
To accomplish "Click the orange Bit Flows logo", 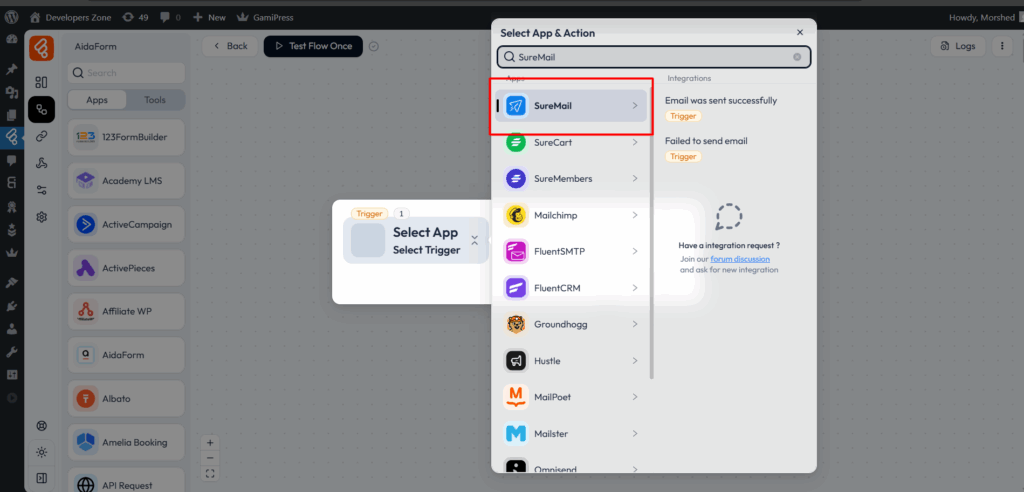I will (x=42, y=48).
